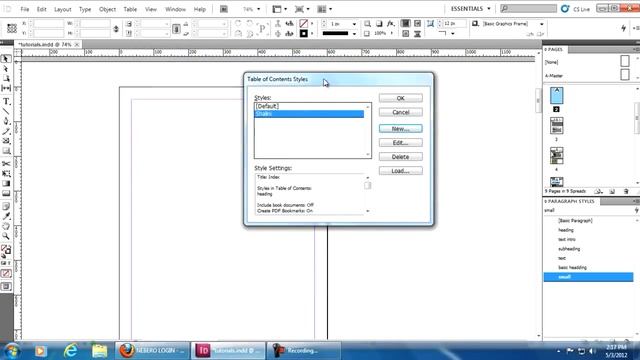Open the stroke weight dropdown
Viewport: 640px width, 360px height.
point(354,24)
